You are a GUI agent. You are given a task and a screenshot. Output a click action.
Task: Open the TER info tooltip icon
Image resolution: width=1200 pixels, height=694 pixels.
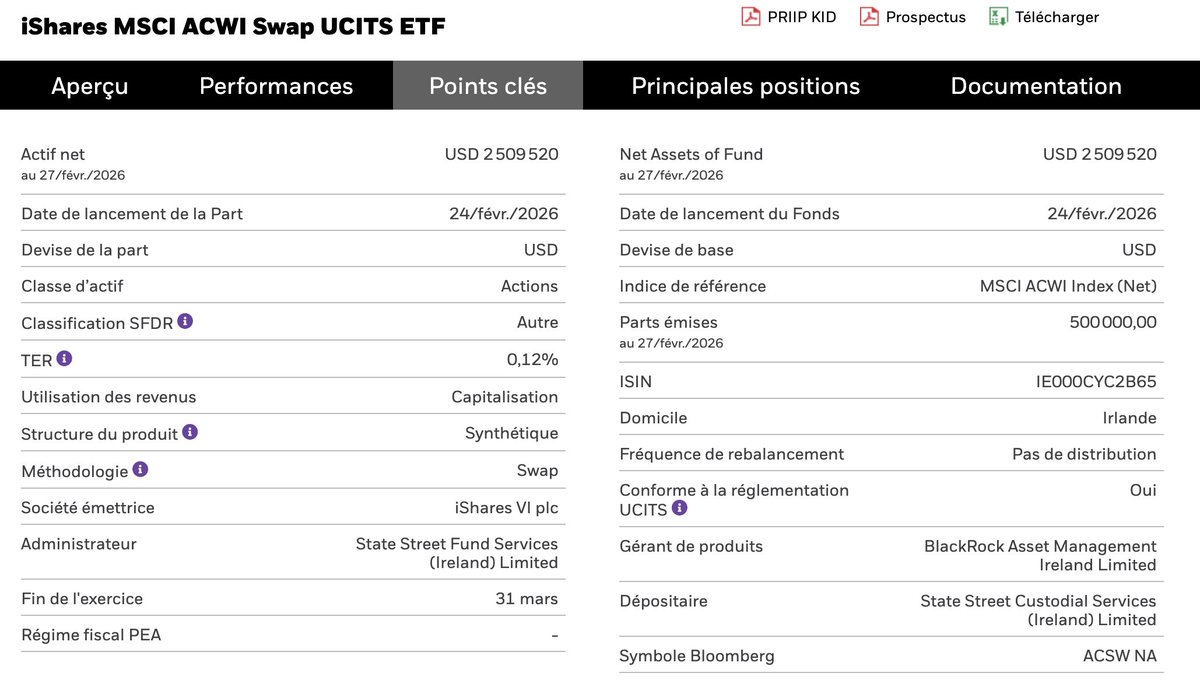64,358
